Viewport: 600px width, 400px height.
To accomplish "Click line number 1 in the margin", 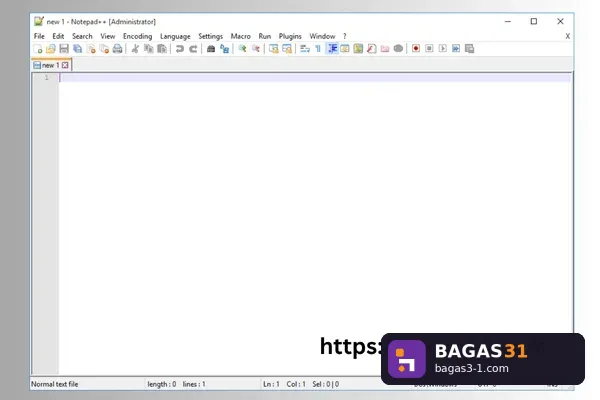I will [47, 78].
